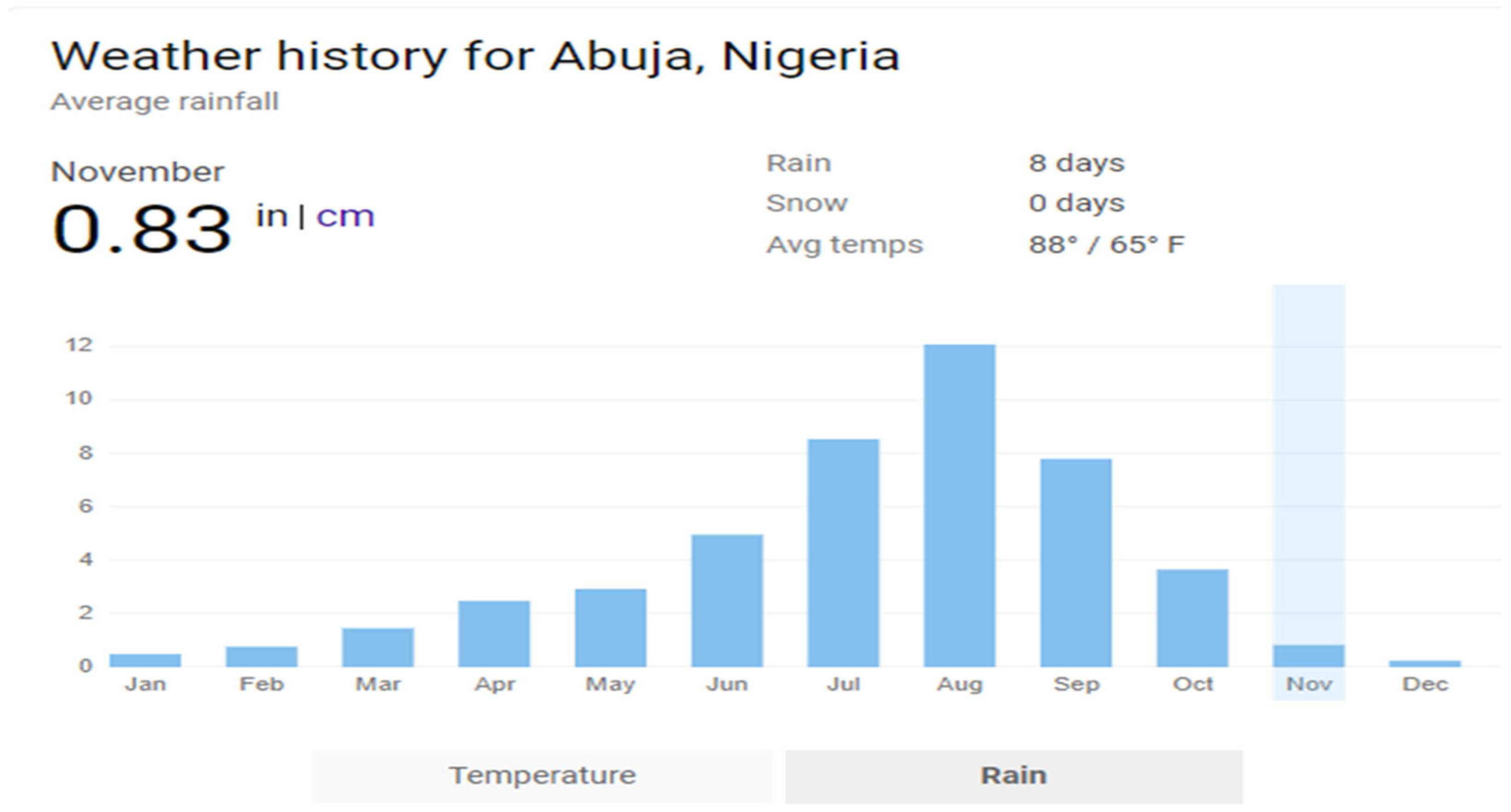
Task: Click the January rainfall bar
Action: [x=145, y=660]
